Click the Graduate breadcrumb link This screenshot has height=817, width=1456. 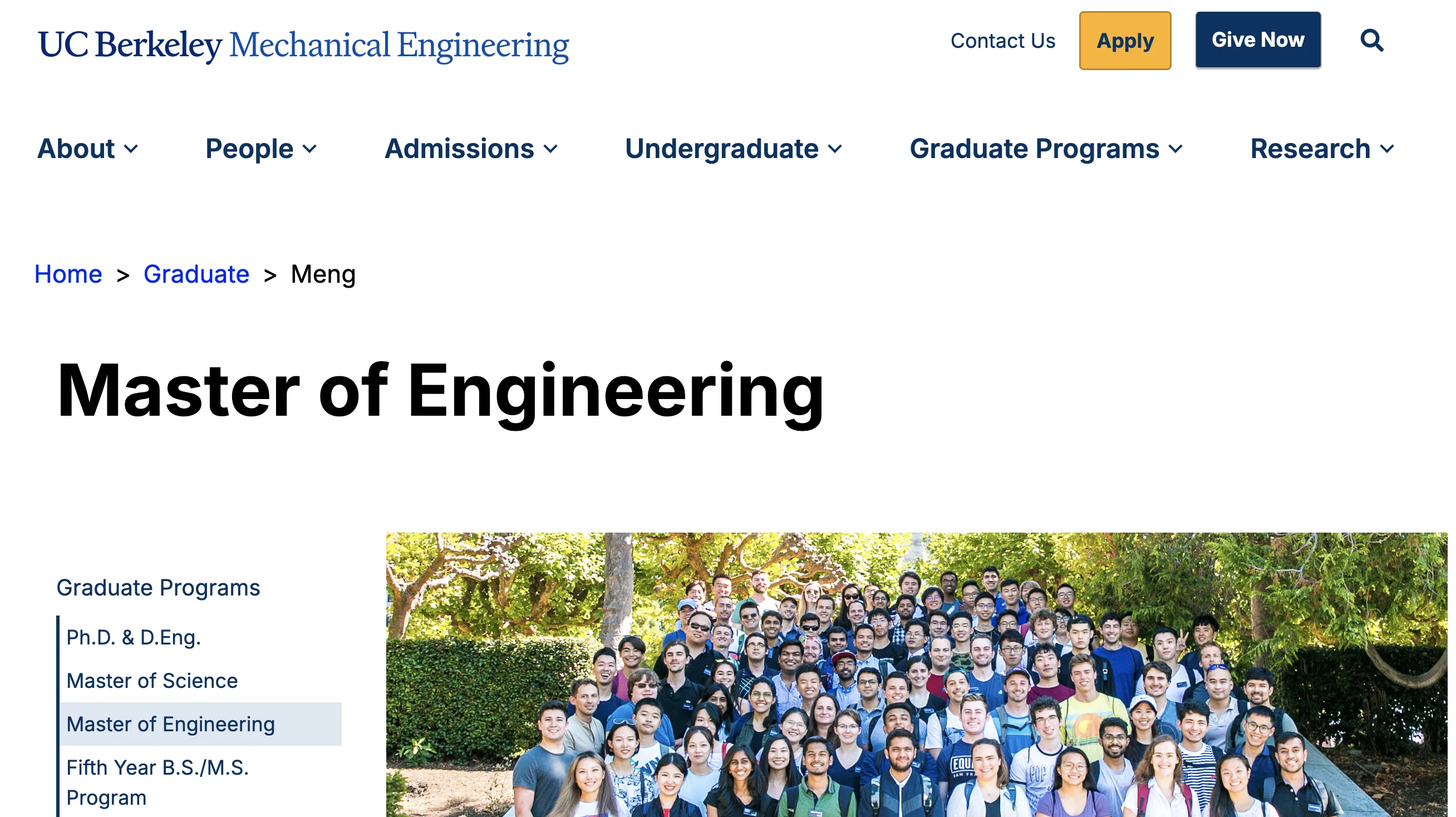point(196,274)
